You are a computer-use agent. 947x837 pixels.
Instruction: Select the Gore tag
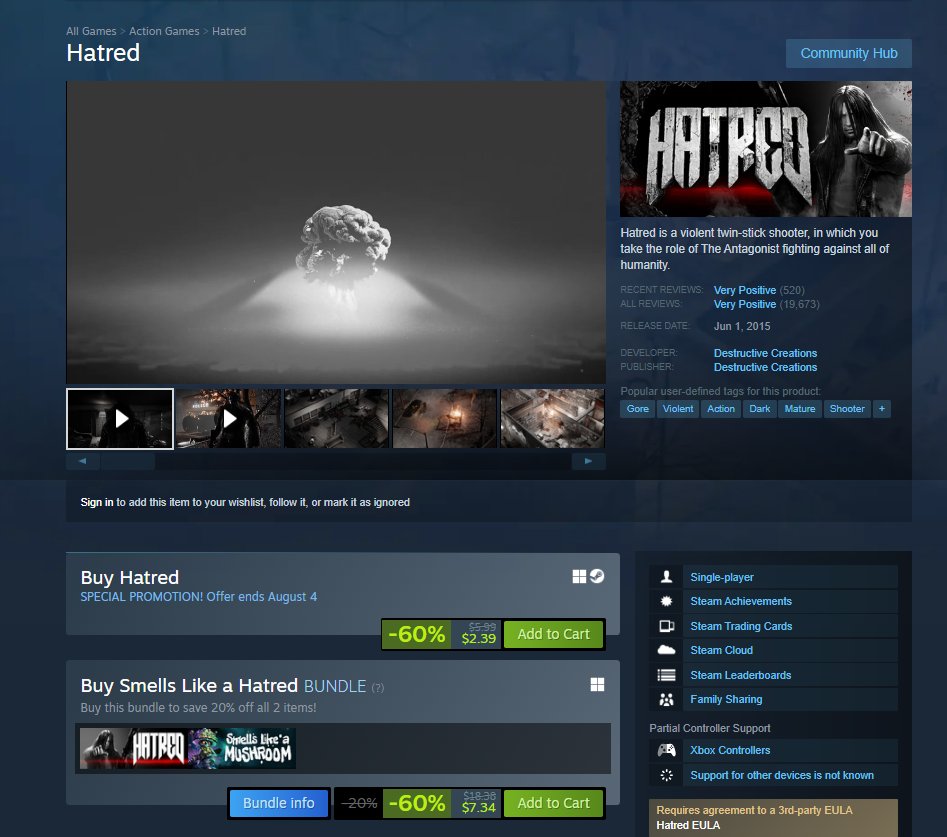[x=638, y=409]
